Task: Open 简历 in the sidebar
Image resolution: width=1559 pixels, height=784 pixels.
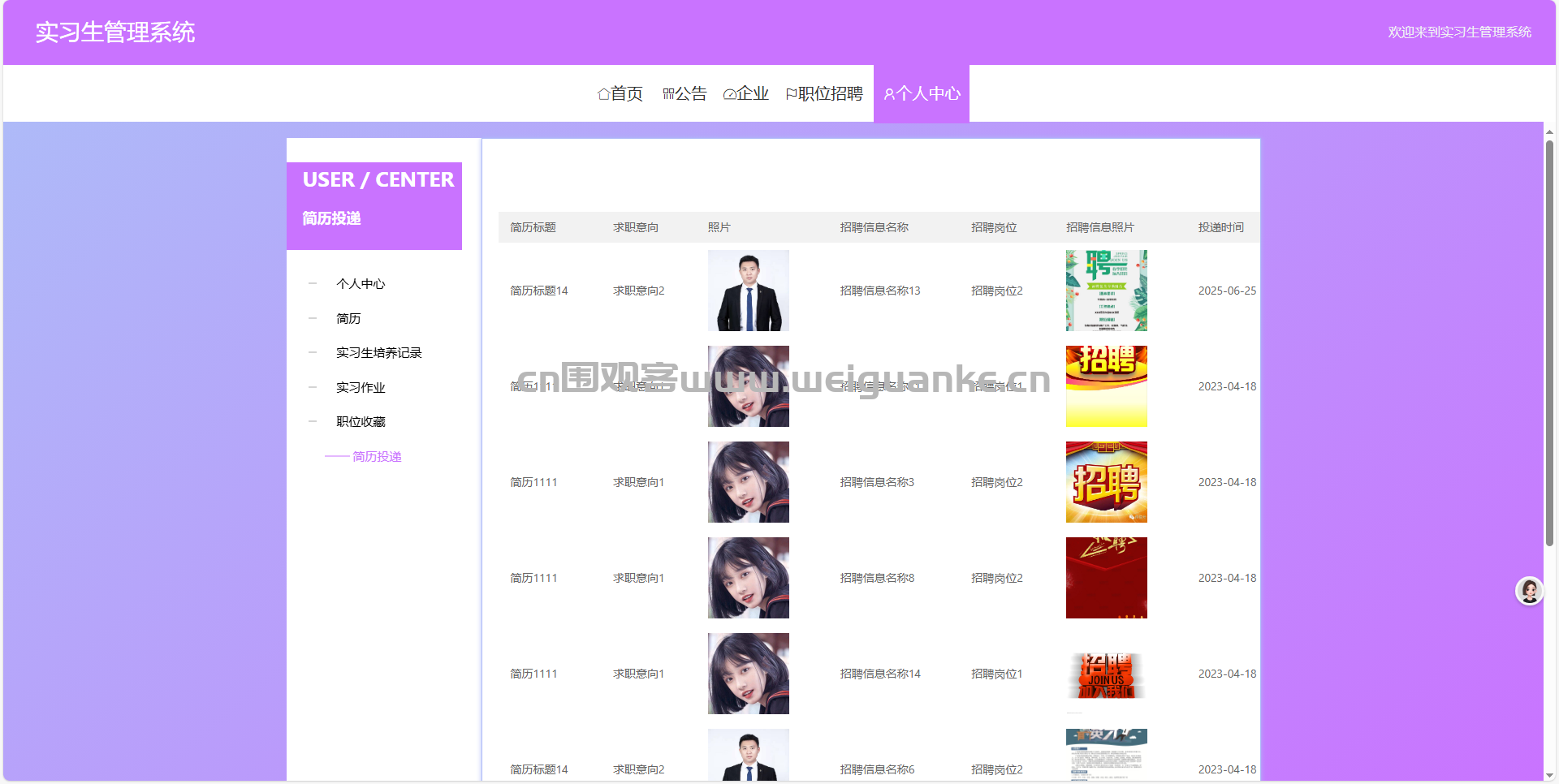Action: (348, 319)
